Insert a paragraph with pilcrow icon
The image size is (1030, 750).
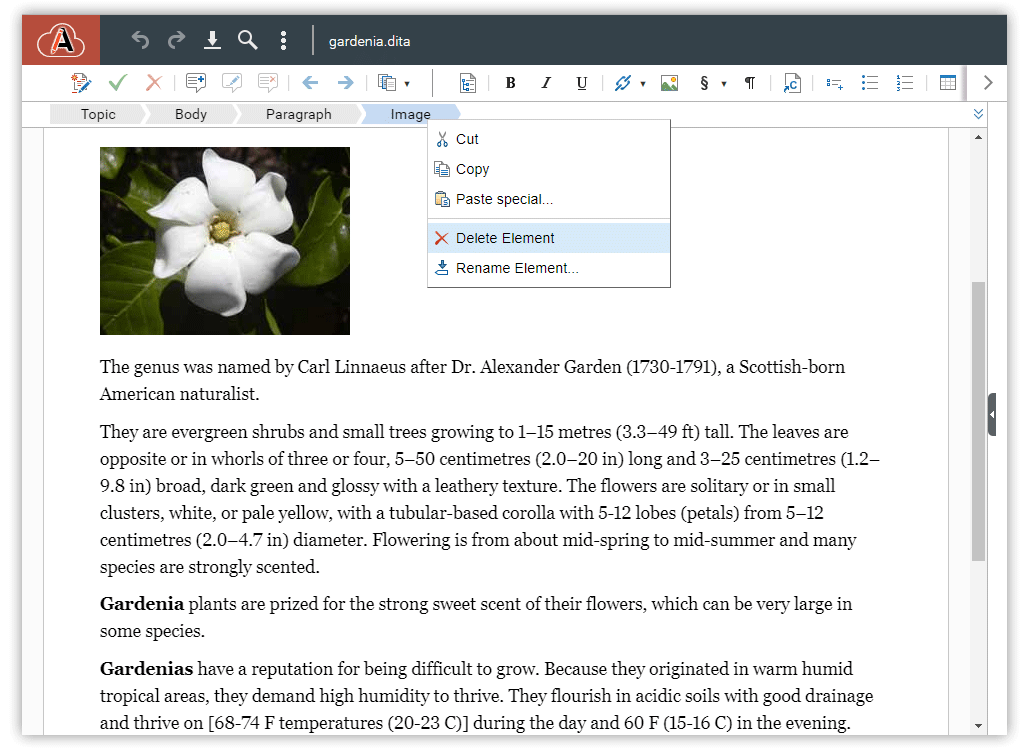750,83
